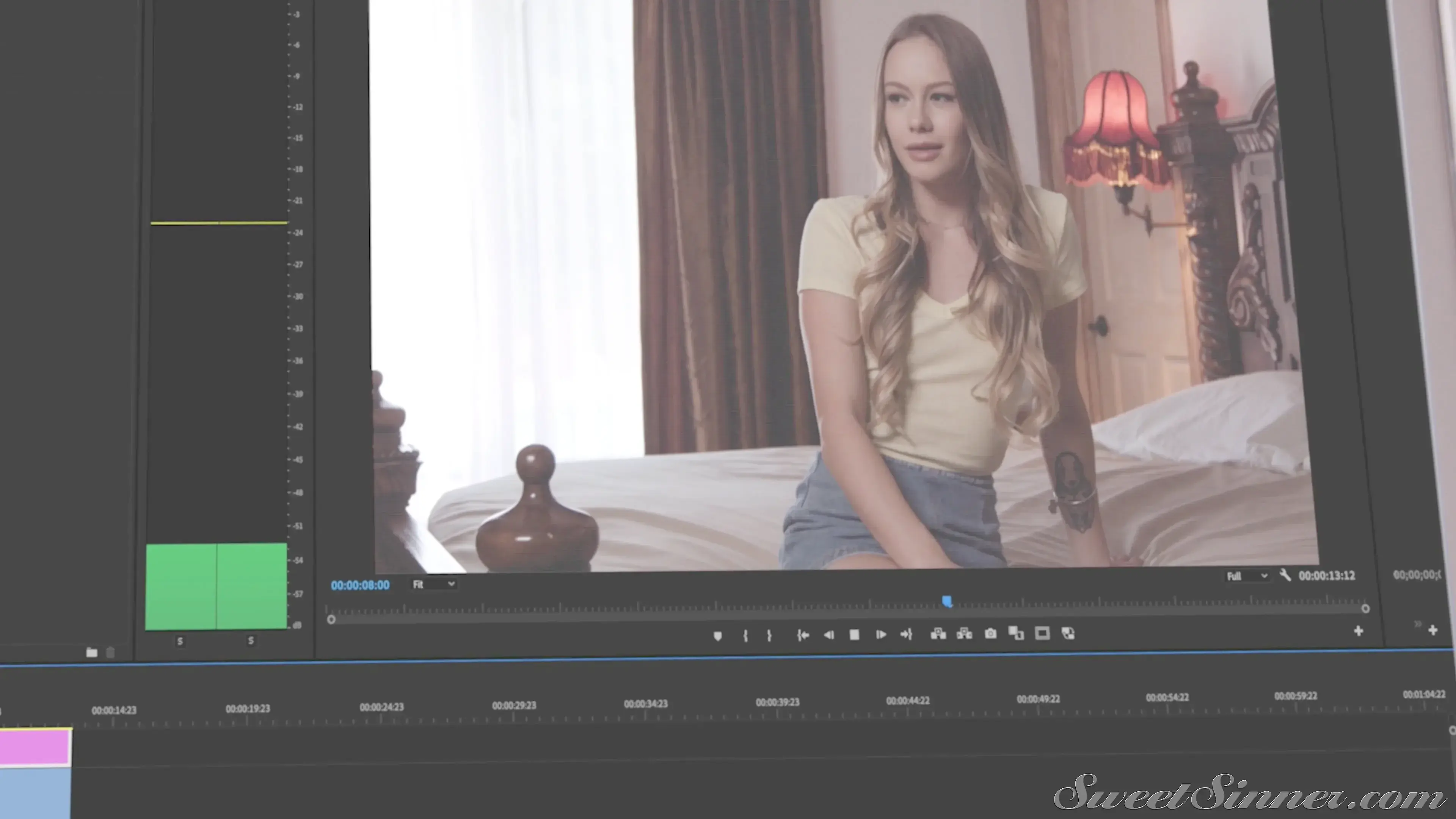The width and height of the screenshot is (1456, 819).
Task: Click the blue playhead on monitor scrubber
Action: (x=947, y=601)
